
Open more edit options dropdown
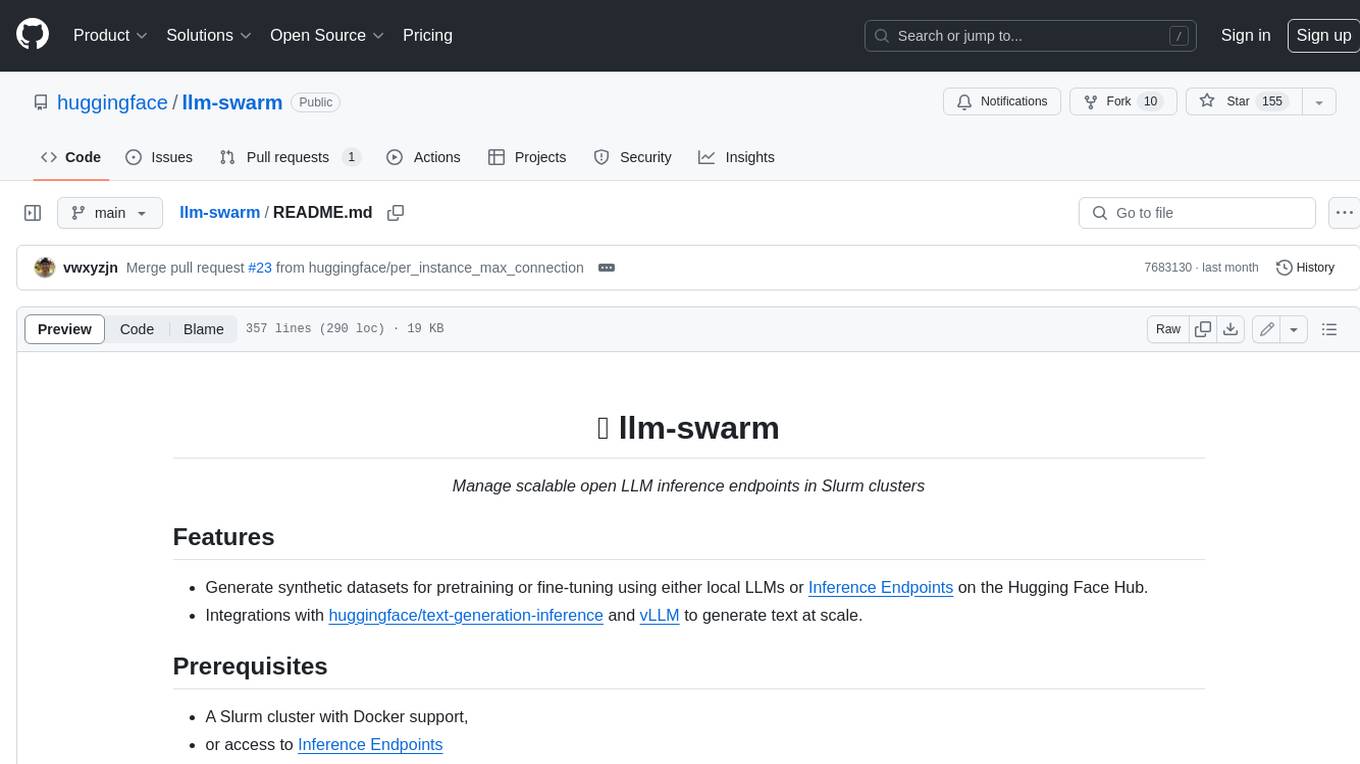[x=1294, y=329]
